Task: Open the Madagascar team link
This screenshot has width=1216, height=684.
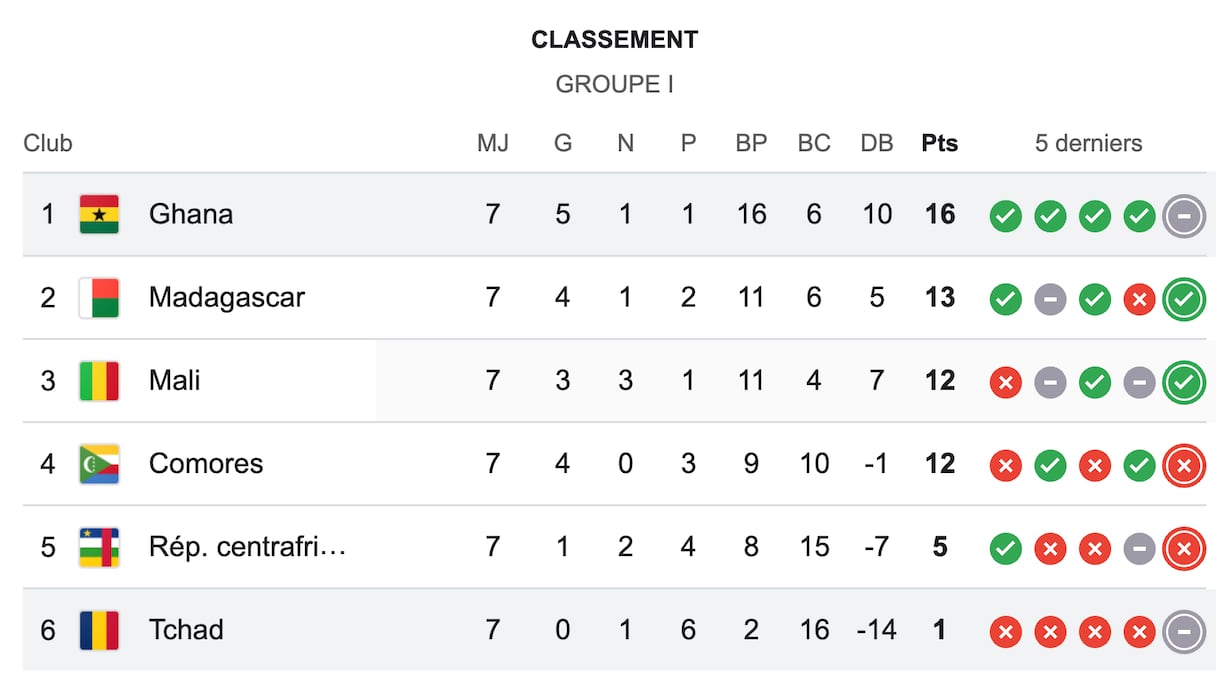Action: pos(226,297)
